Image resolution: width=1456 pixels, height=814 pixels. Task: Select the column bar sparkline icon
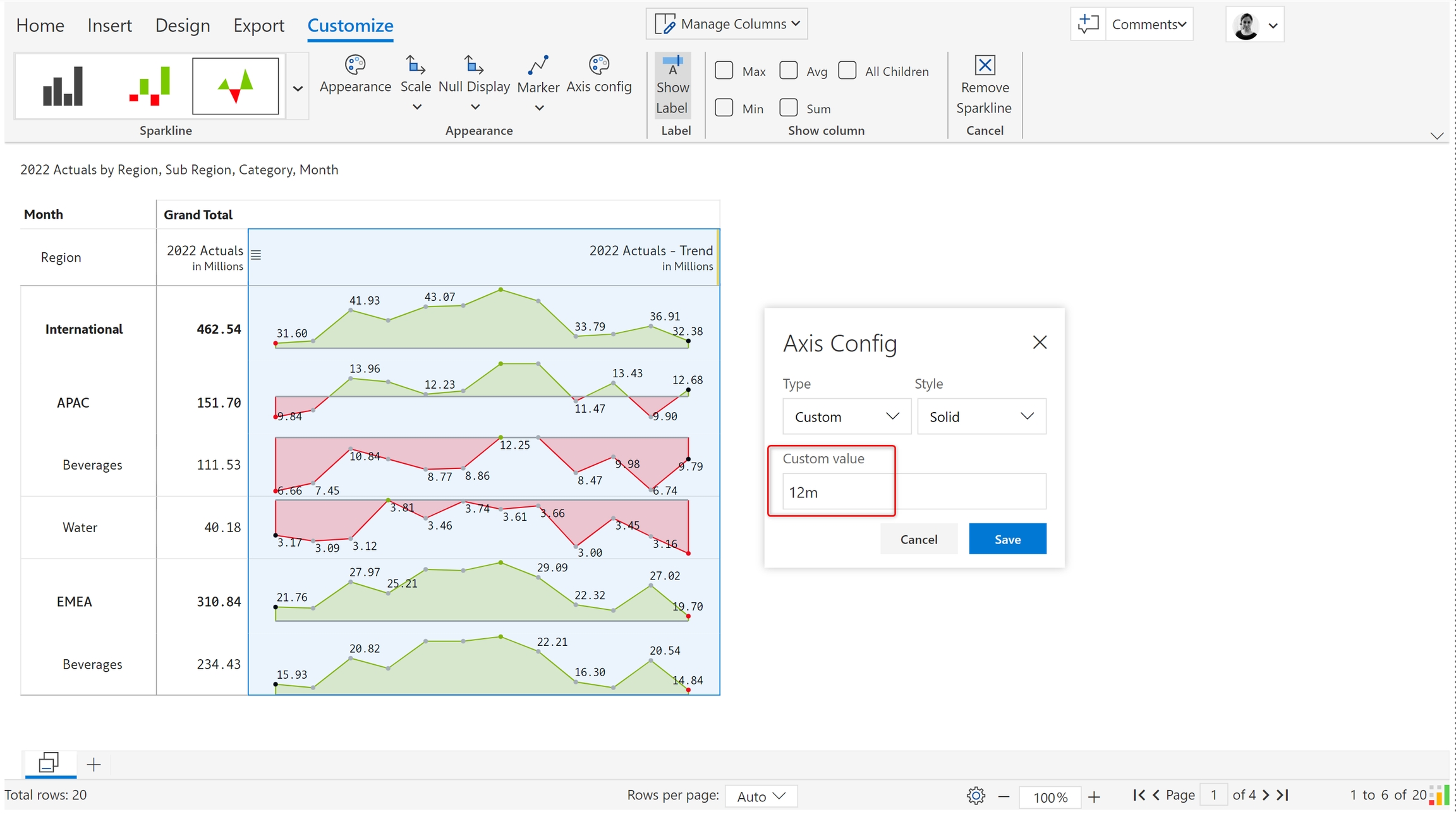click(x=63, y=86)
